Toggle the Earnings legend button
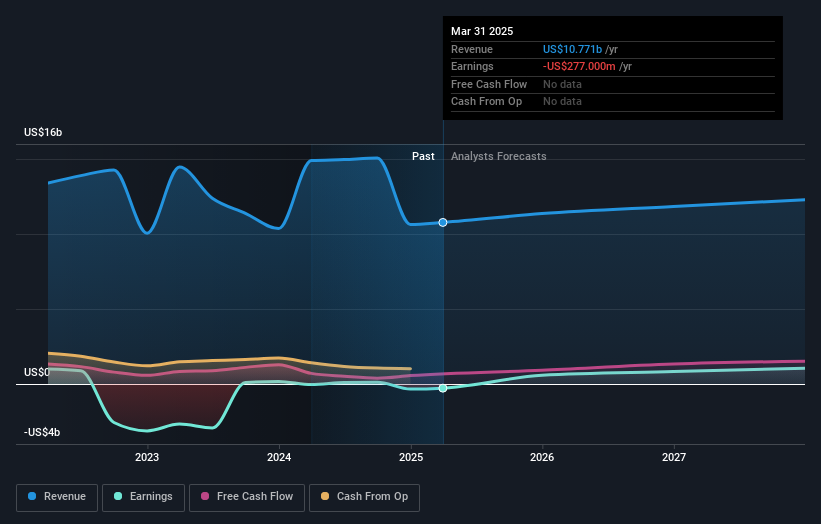 (143, 497)
